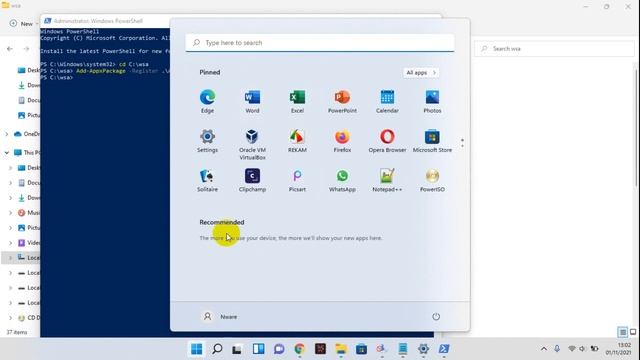Collapse This PC in Explorer navigation pane

click(x=7, y=153)
